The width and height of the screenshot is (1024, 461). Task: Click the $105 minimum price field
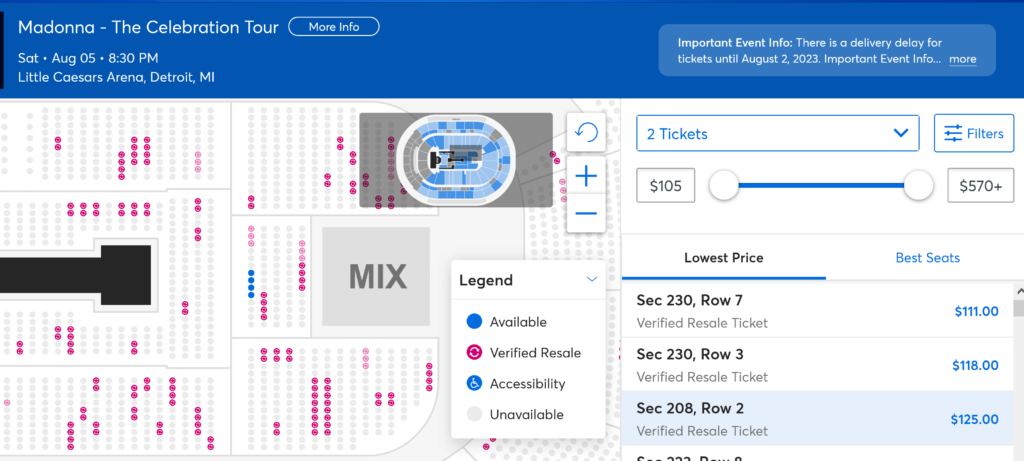pyautogui.click(x=665, y=186)
